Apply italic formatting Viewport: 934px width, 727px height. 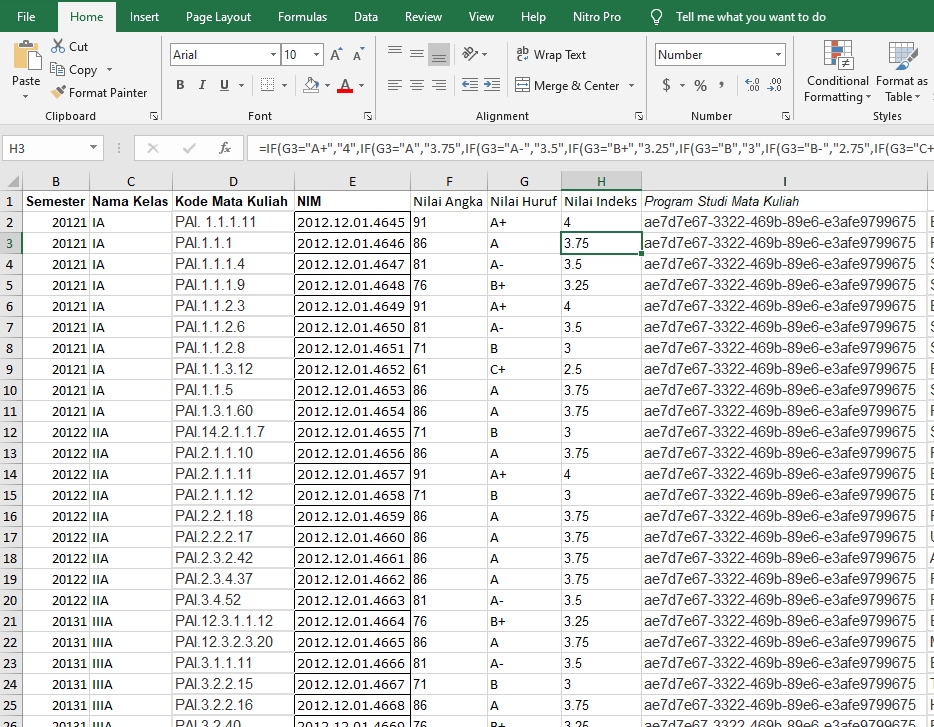coord(203,85)
